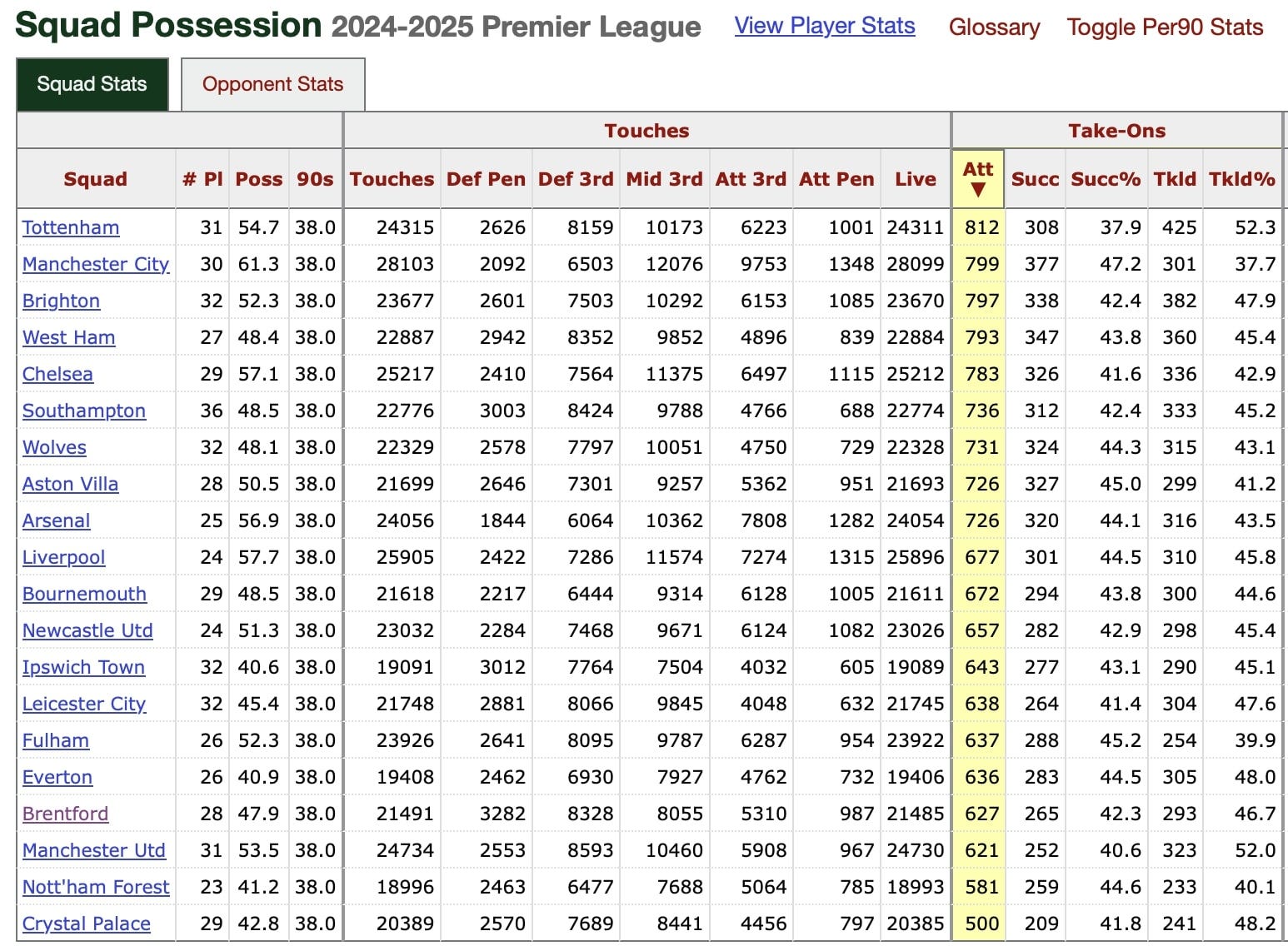Sort by Def 3rd column header
This screenshot has height=946, width=1288.
click(x=576, y=179)
